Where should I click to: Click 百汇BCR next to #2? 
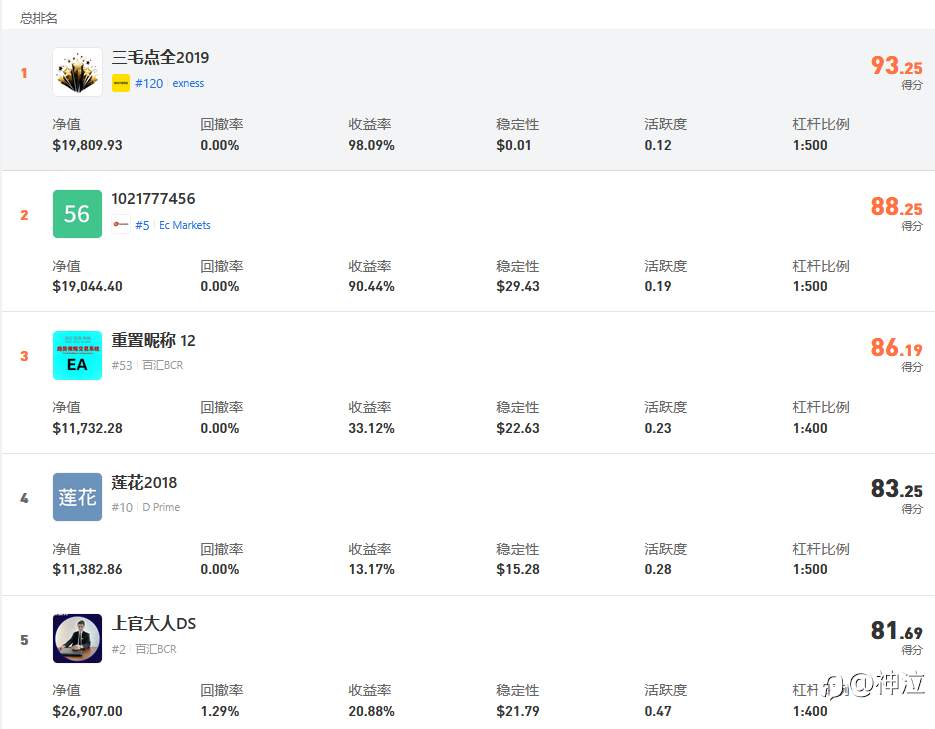pyautogui.click(x=156, y=649)
